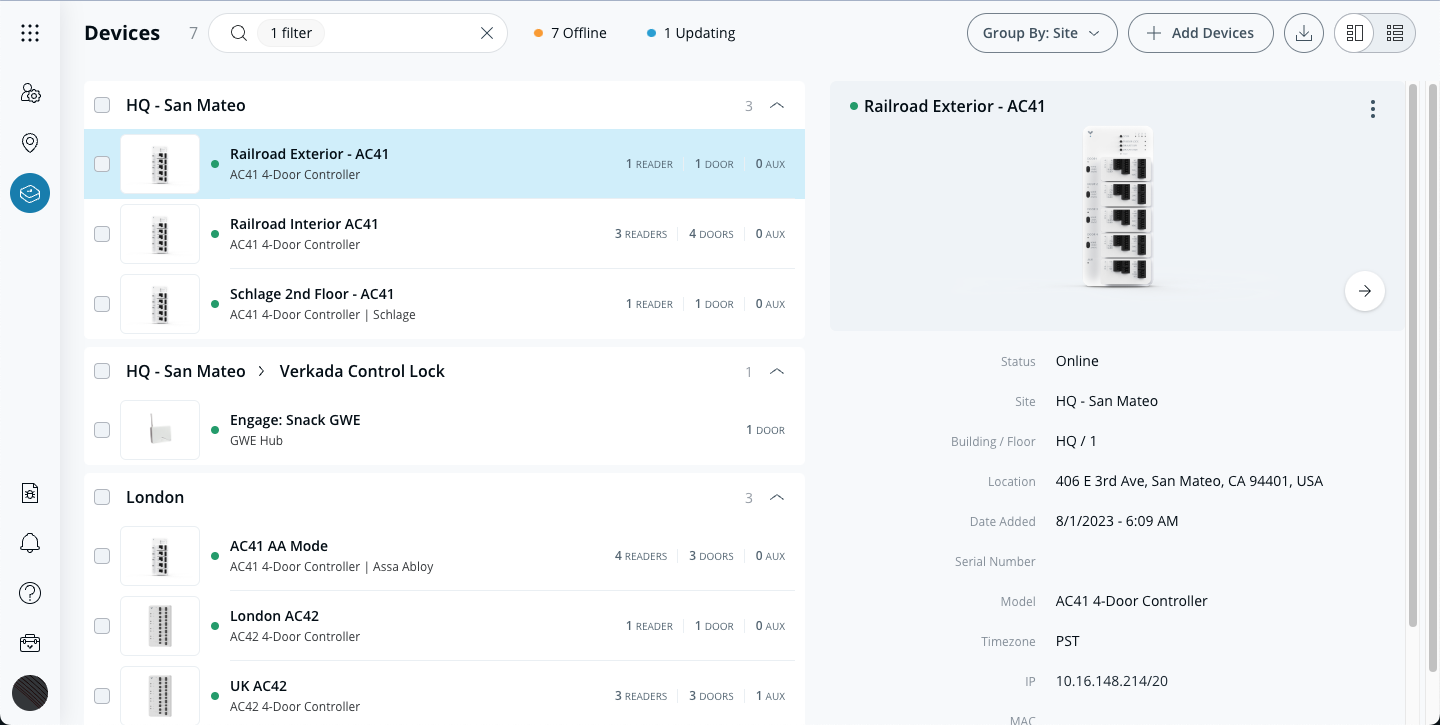This screenshot has width=1440, height=725.
Task: Open the Group By: Site dropdown
Action: click(1041, 33)
